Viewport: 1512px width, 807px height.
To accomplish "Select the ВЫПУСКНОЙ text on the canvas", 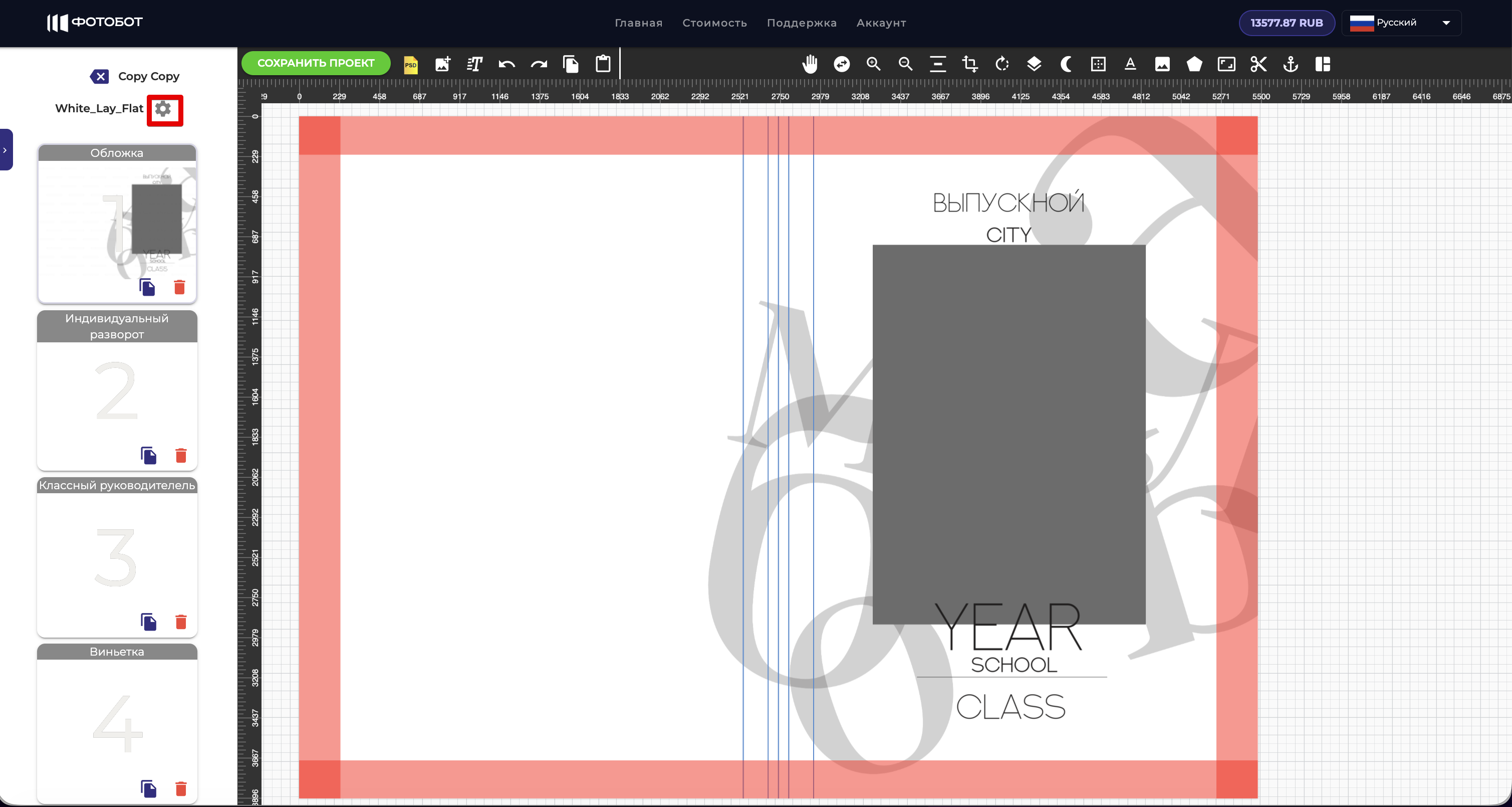I will [1009, 201].
